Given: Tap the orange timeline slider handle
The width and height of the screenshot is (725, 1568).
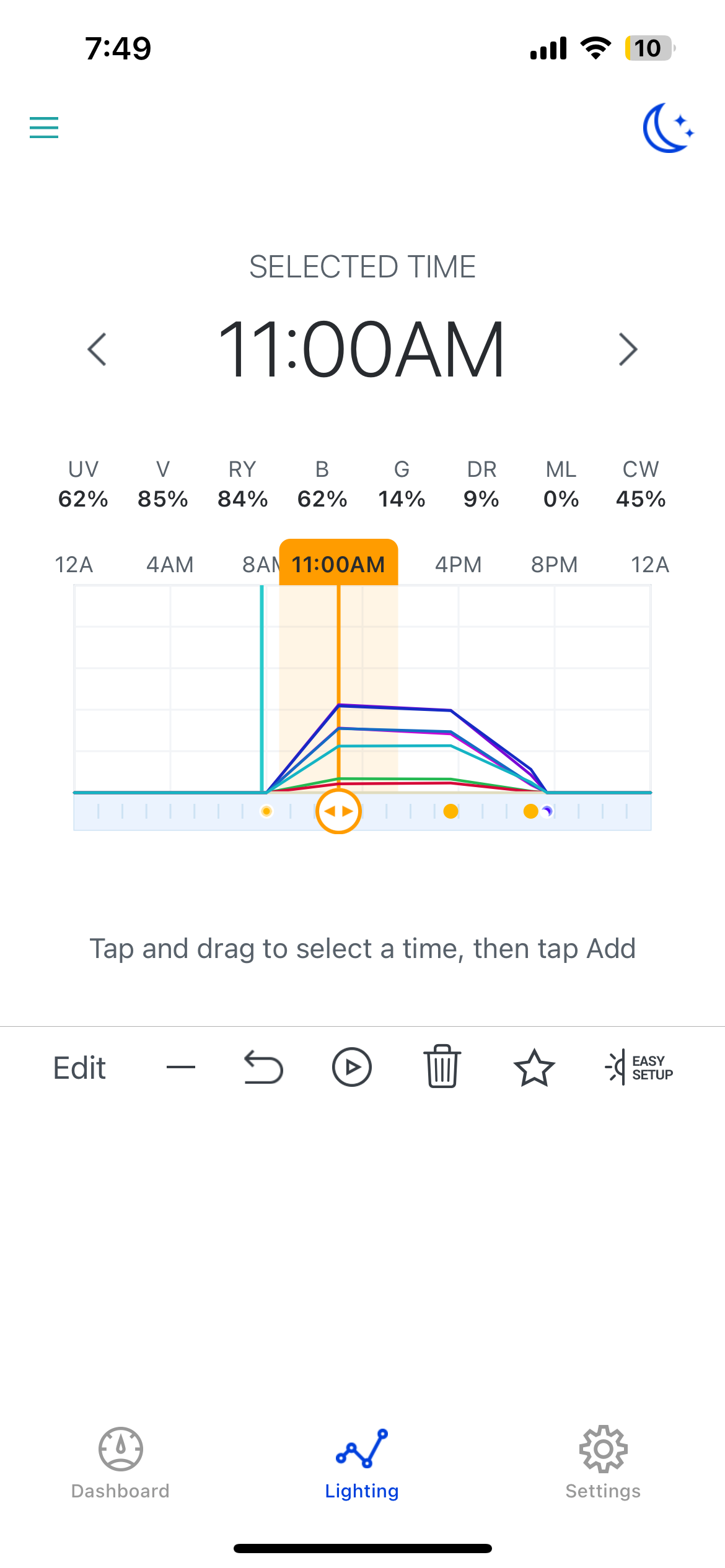Looking at the screenshot, I should pyautogui.click(x=338, y=811).
